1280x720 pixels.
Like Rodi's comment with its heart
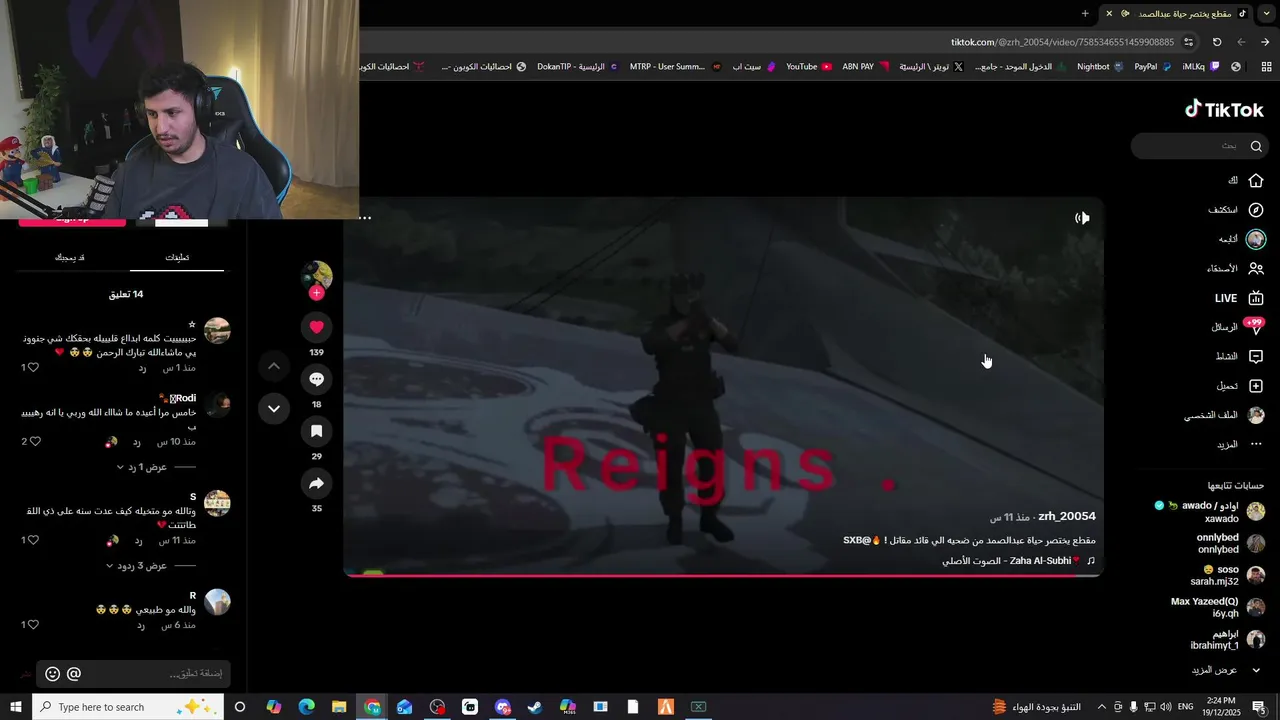tap(33, 441)
